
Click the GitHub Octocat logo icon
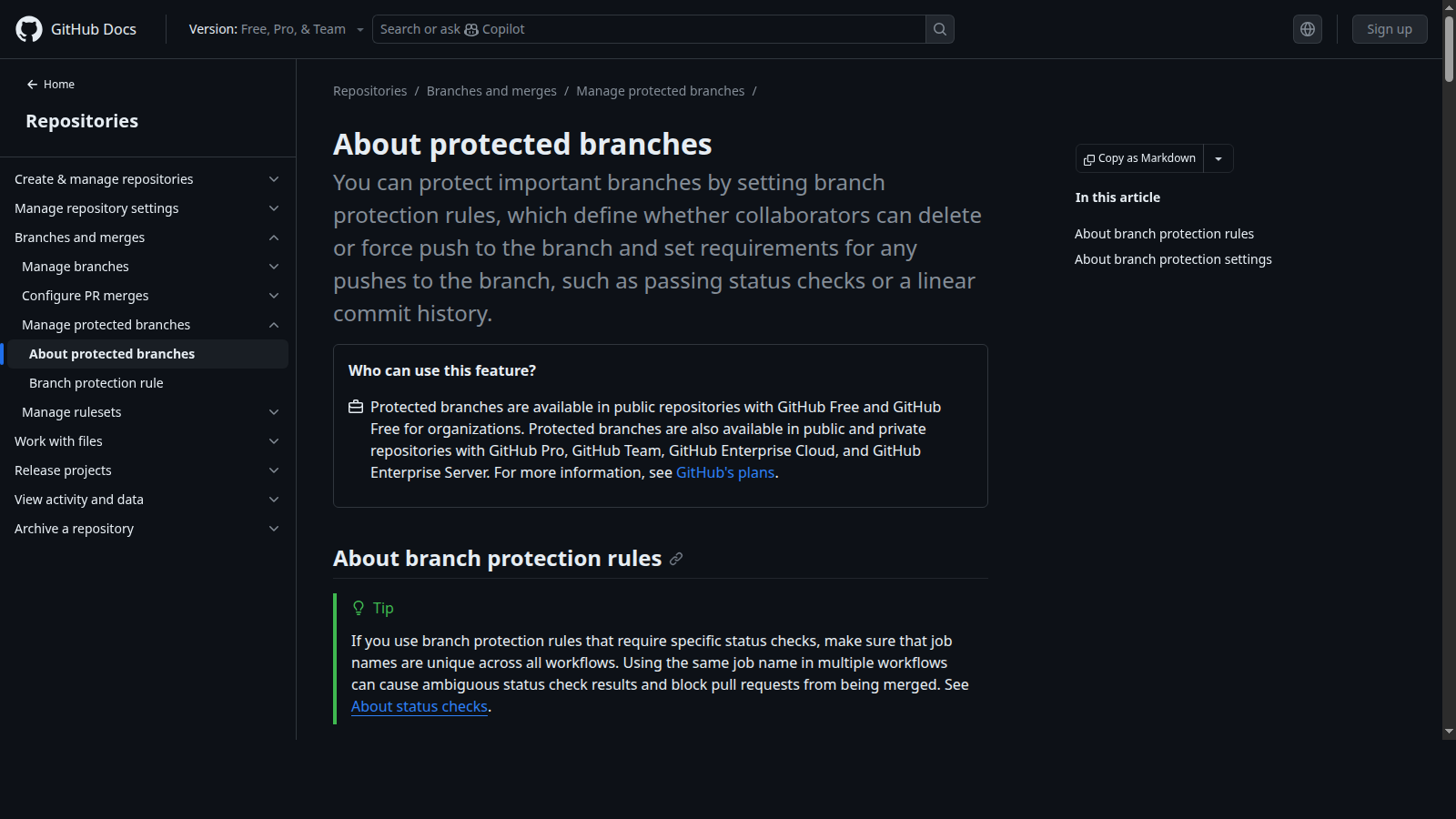[x=29, y=29]
